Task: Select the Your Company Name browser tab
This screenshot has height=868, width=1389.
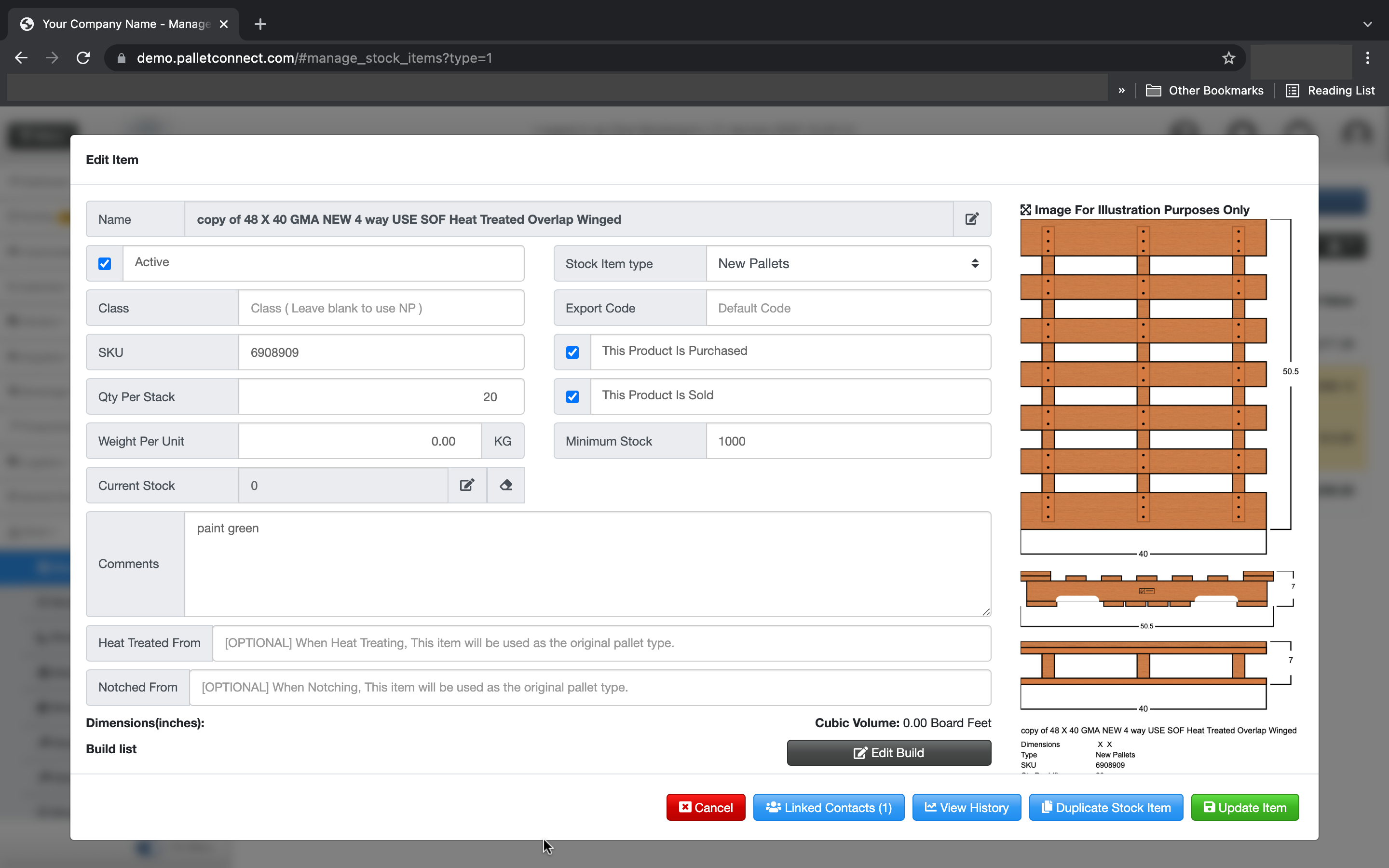Action: (121, 24)
